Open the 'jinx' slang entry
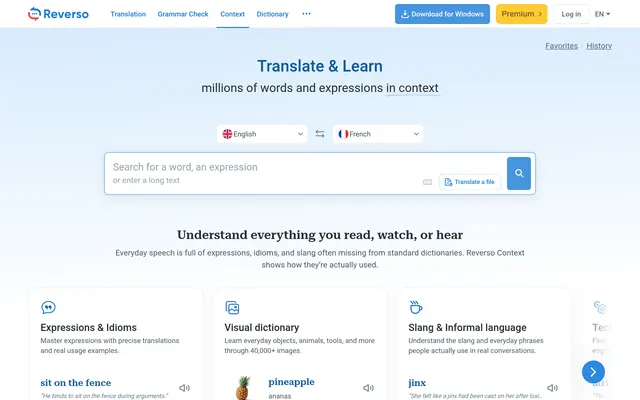The image size is (640, 400). pyautogui.click(x=417, y=382)
